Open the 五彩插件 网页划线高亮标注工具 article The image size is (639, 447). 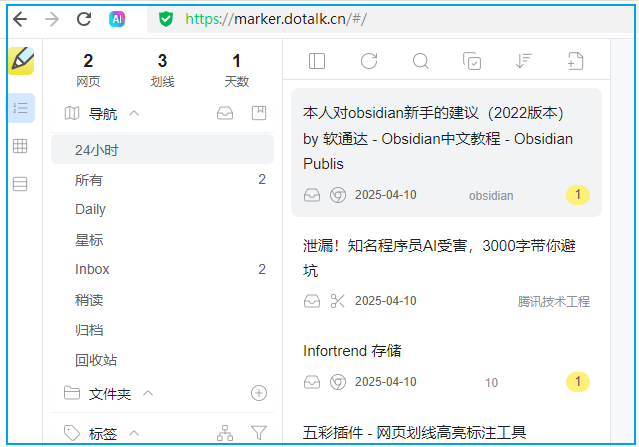[x=414, y=432]
